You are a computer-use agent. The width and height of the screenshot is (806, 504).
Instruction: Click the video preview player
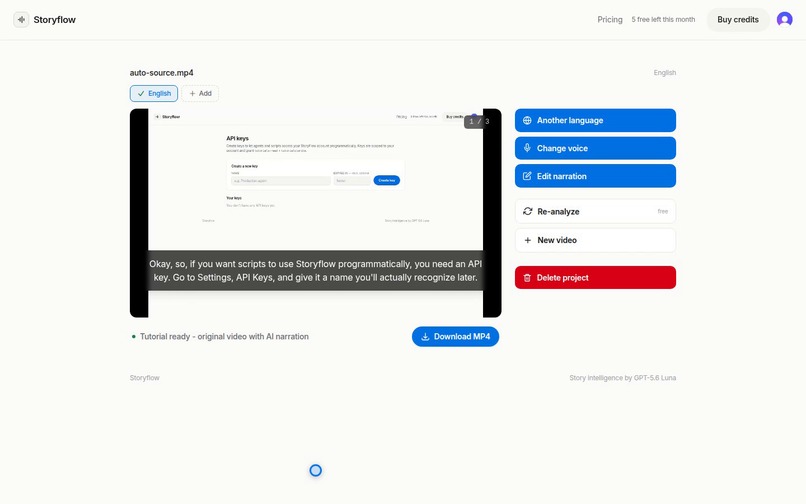316,213
